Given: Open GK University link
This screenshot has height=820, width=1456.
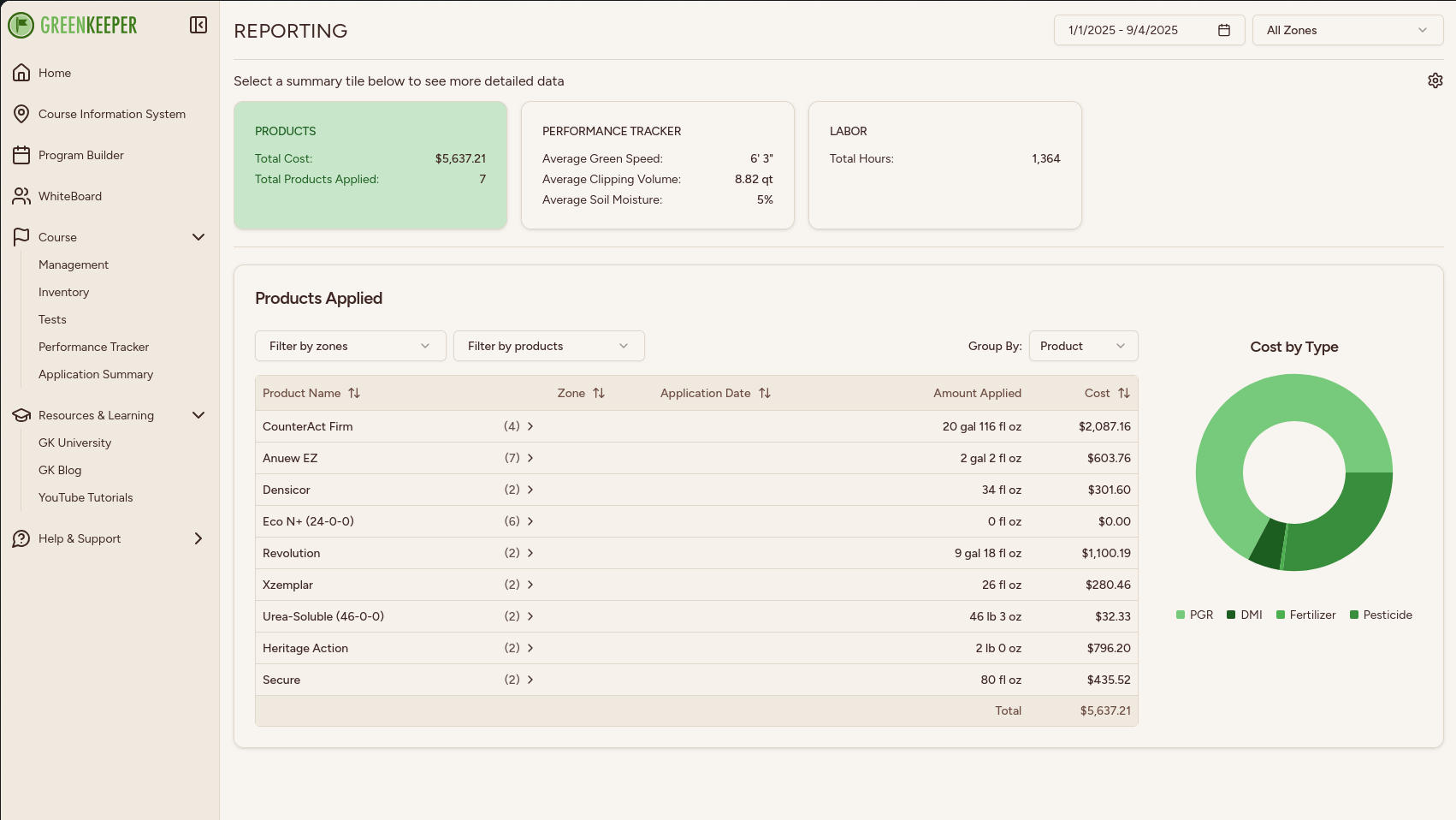Looking at the screenshot, I should pos(74,443).
